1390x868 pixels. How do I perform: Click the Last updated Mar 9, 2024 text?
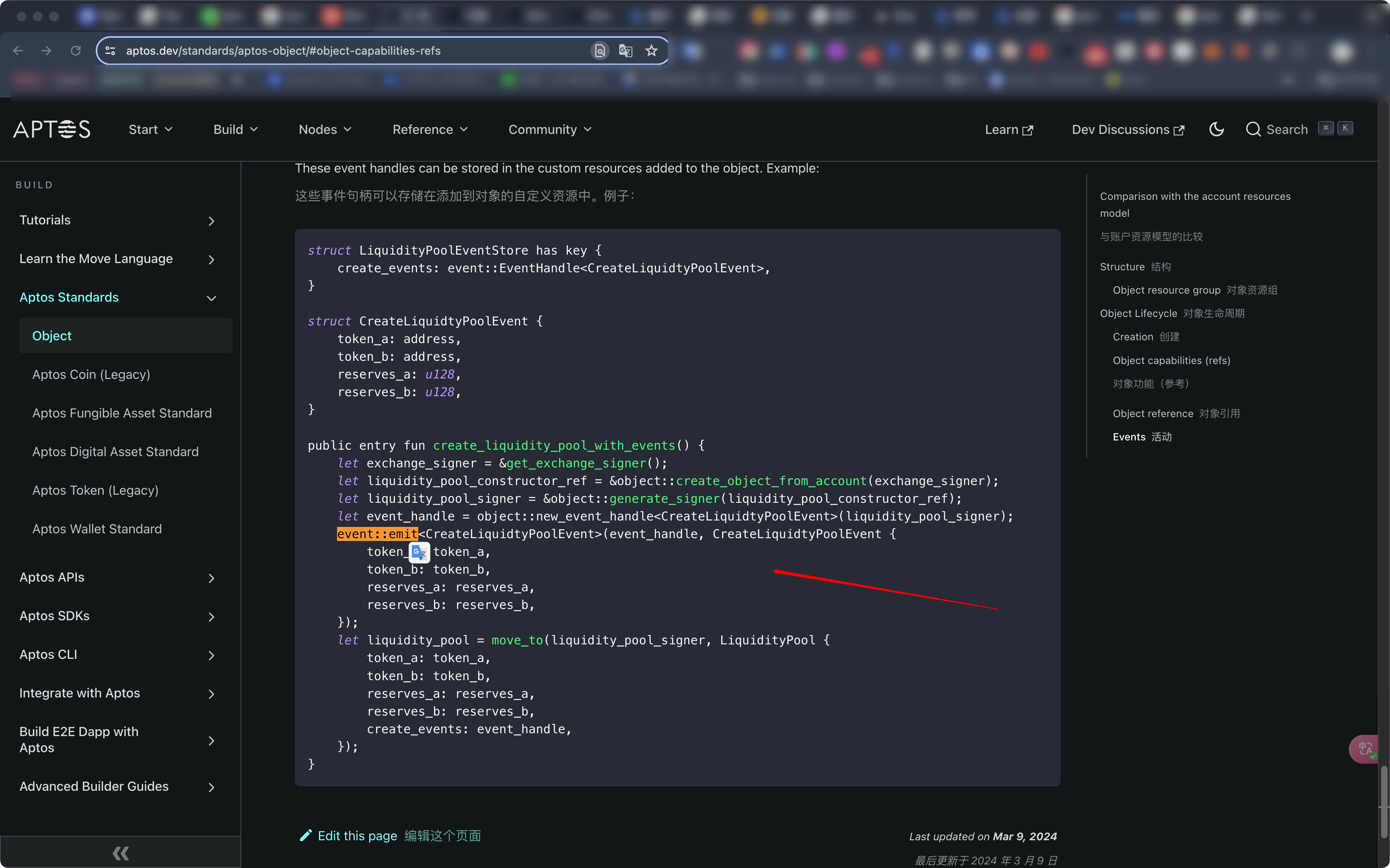click(x=983, y=837)
